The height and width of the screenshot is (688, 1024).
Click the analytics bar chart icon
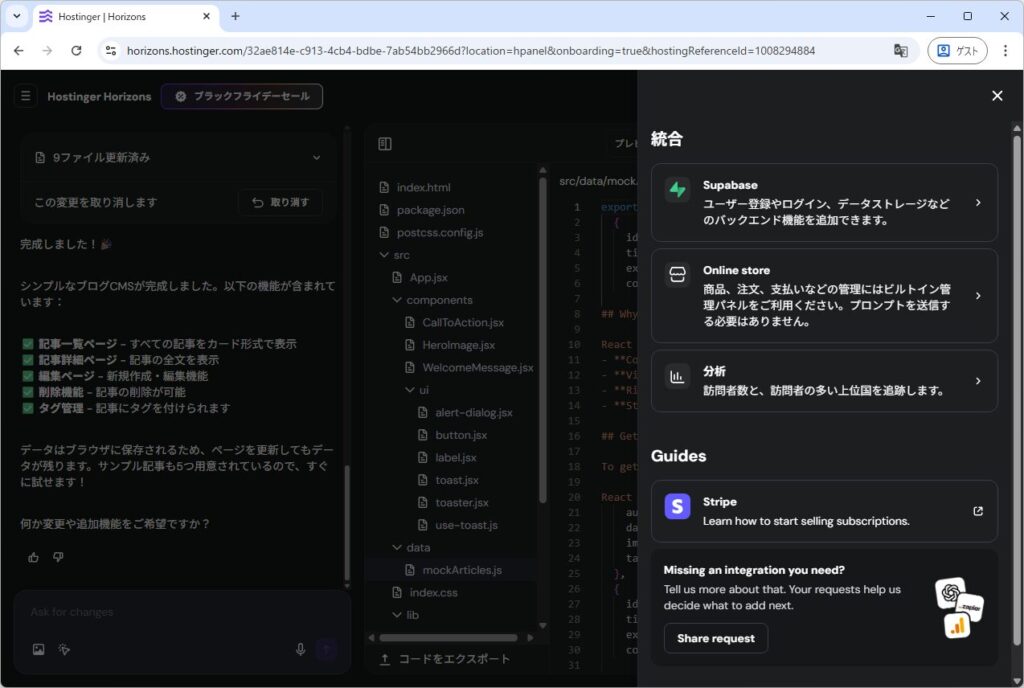tap(677, 377)
